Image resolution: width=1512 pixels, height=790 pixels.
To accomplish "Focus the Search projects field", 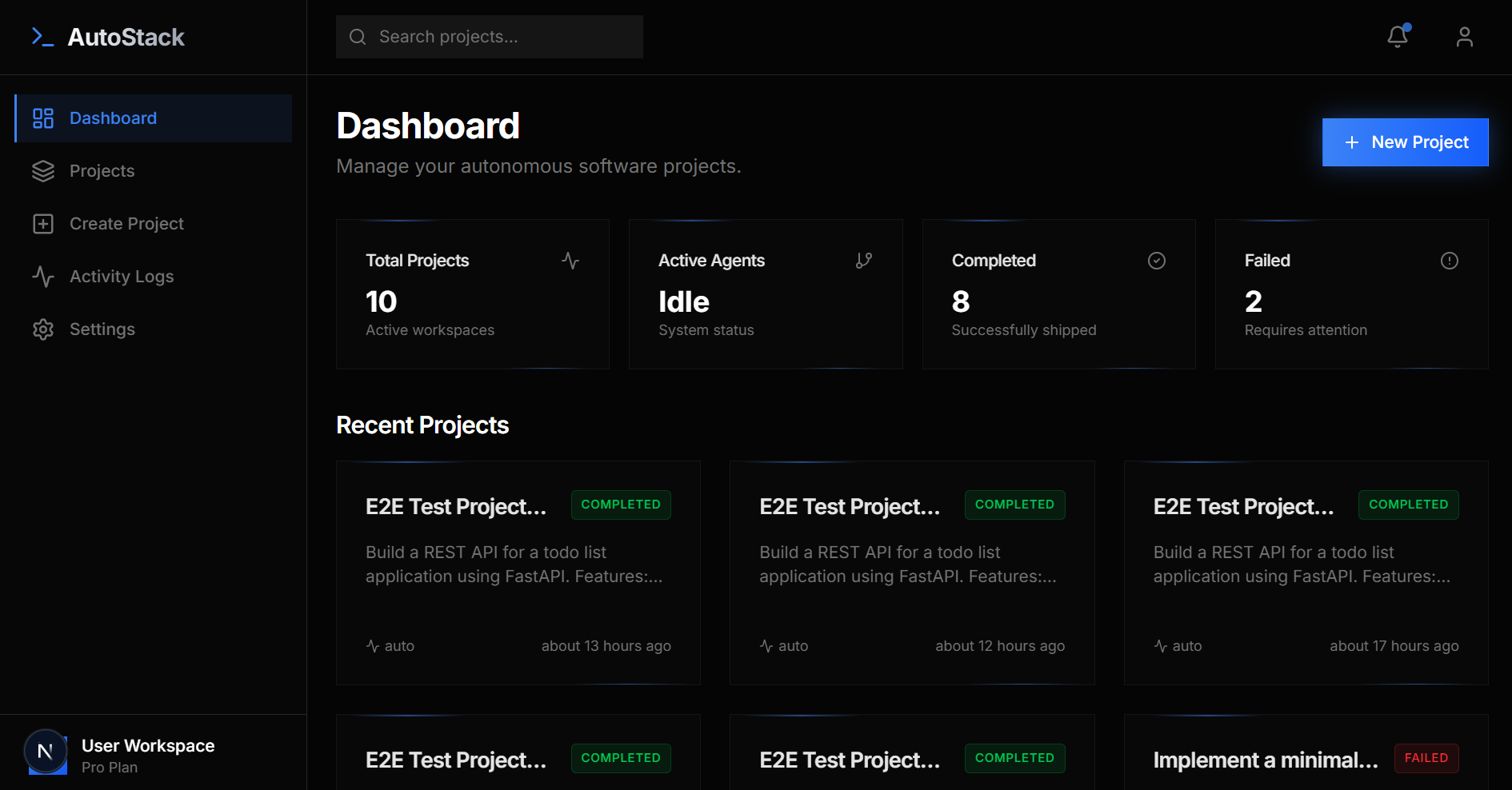I will [x=490, y=37].
